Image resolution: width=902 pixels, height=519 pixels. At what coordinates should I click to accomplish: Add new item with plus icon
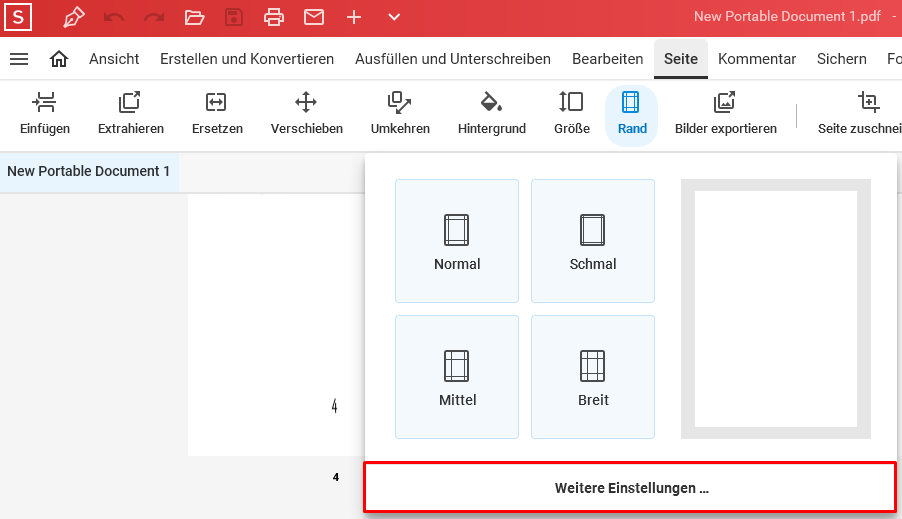pos(354,17)
